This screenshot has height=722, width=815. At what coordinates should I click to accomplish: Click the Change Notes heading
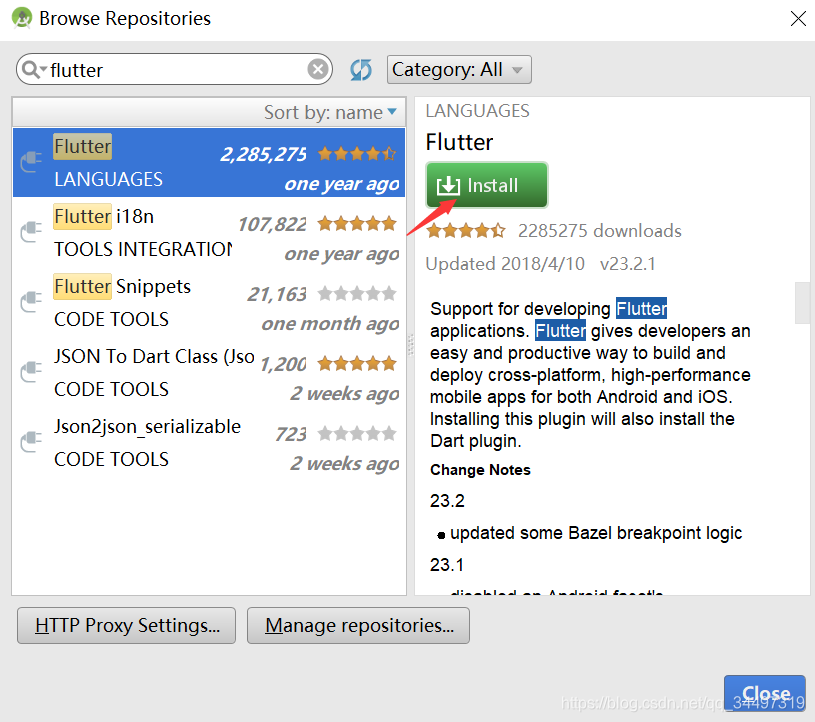480,470
